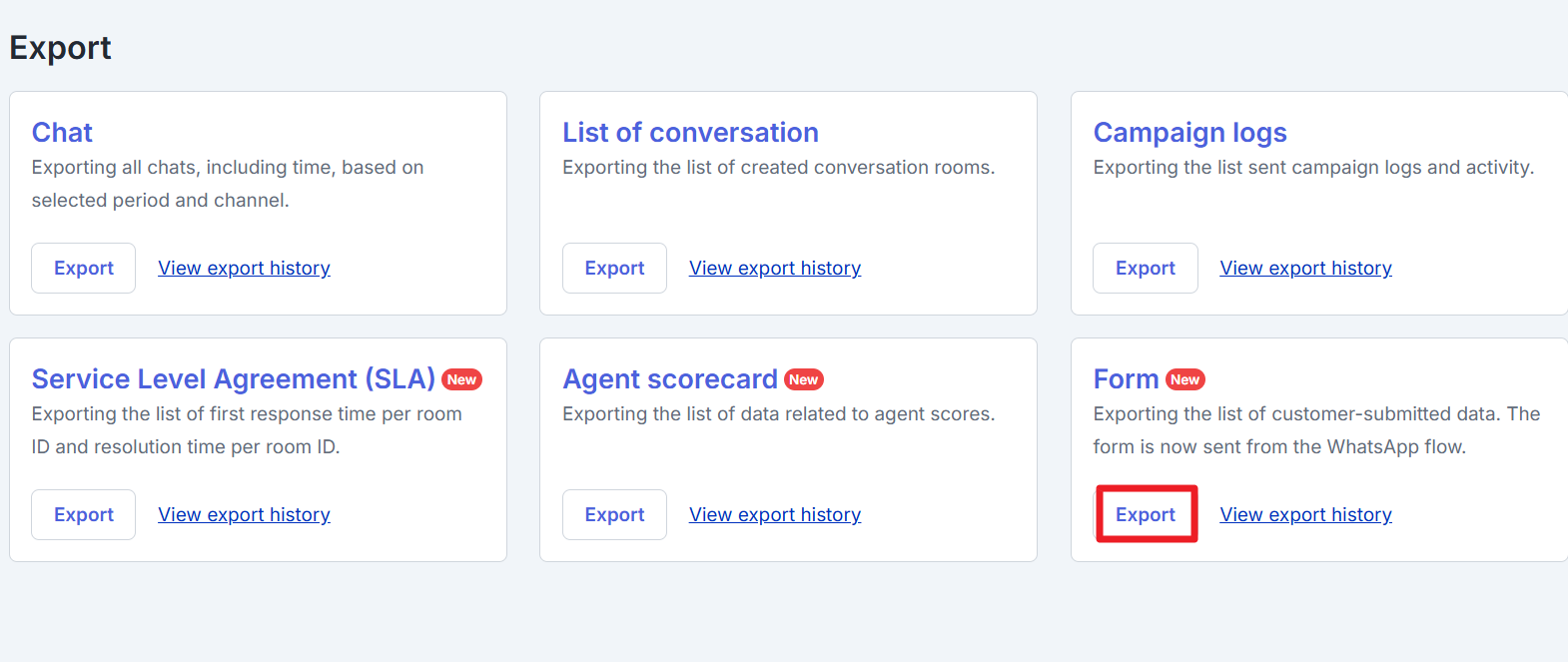Screen dimensions: 1568x662
Task: Click Export button in Chat card
Action: (x=83, y=268)
